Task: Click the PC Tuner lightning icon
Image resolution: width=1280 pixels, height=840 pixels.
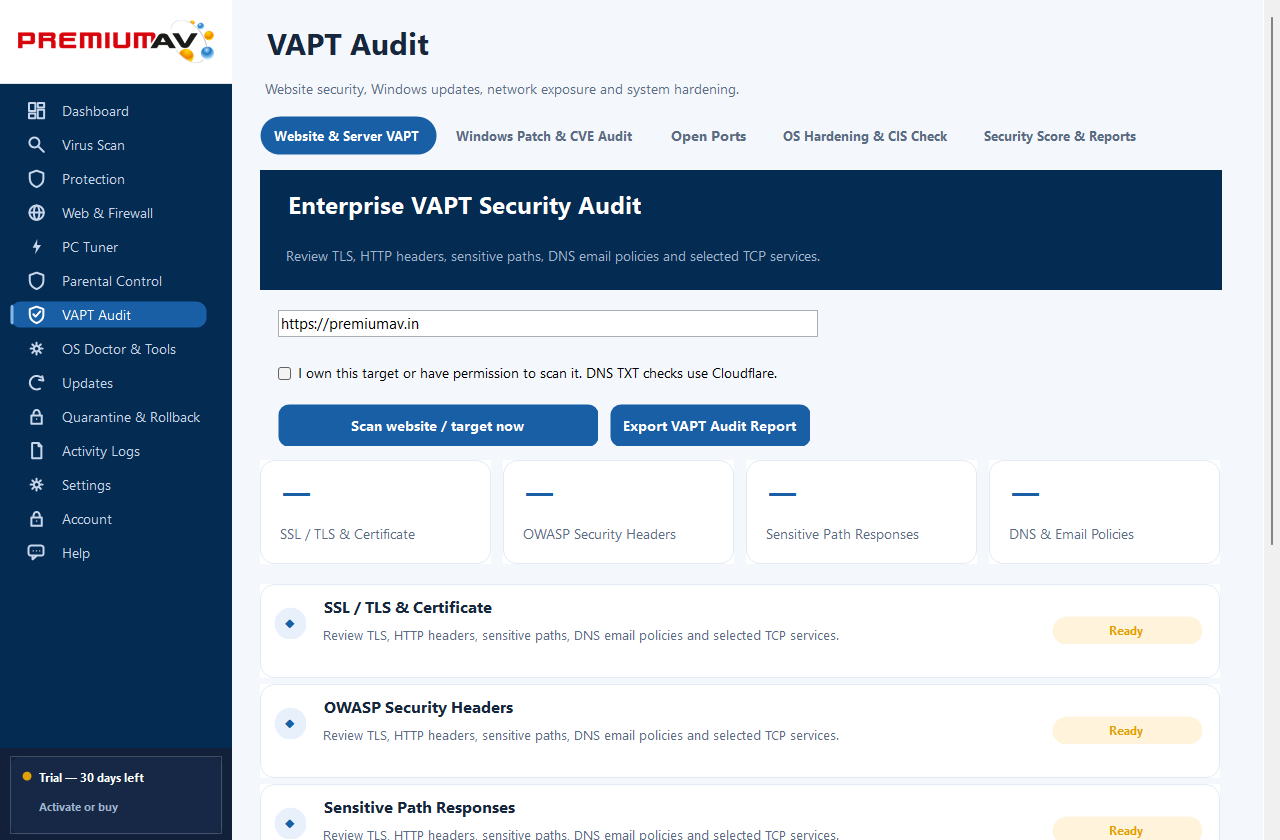Action: (x=37, y=247)
